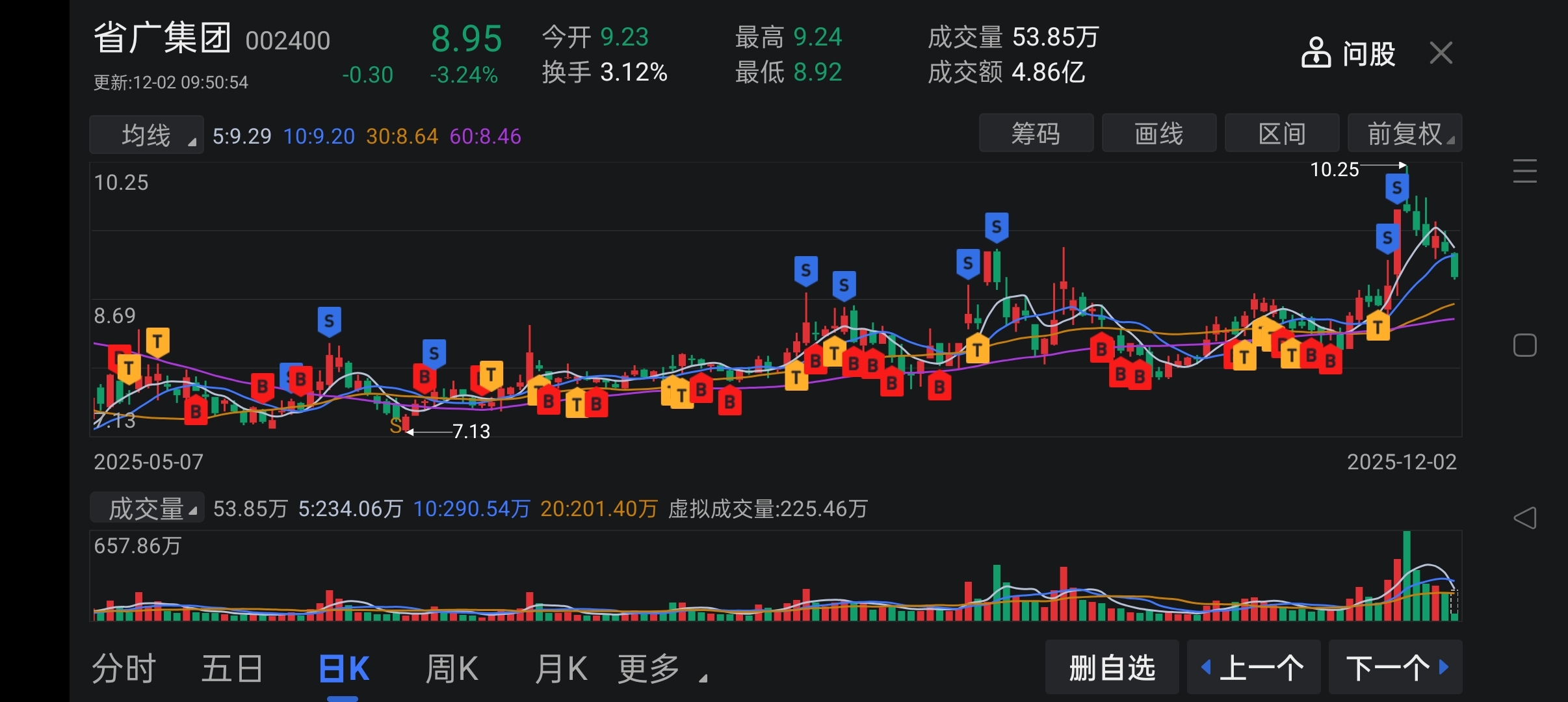This screenshot has width=1568, height=702.
Task: Expand the 均线 indicator dropdown
Action: click(x=147, y=135)
